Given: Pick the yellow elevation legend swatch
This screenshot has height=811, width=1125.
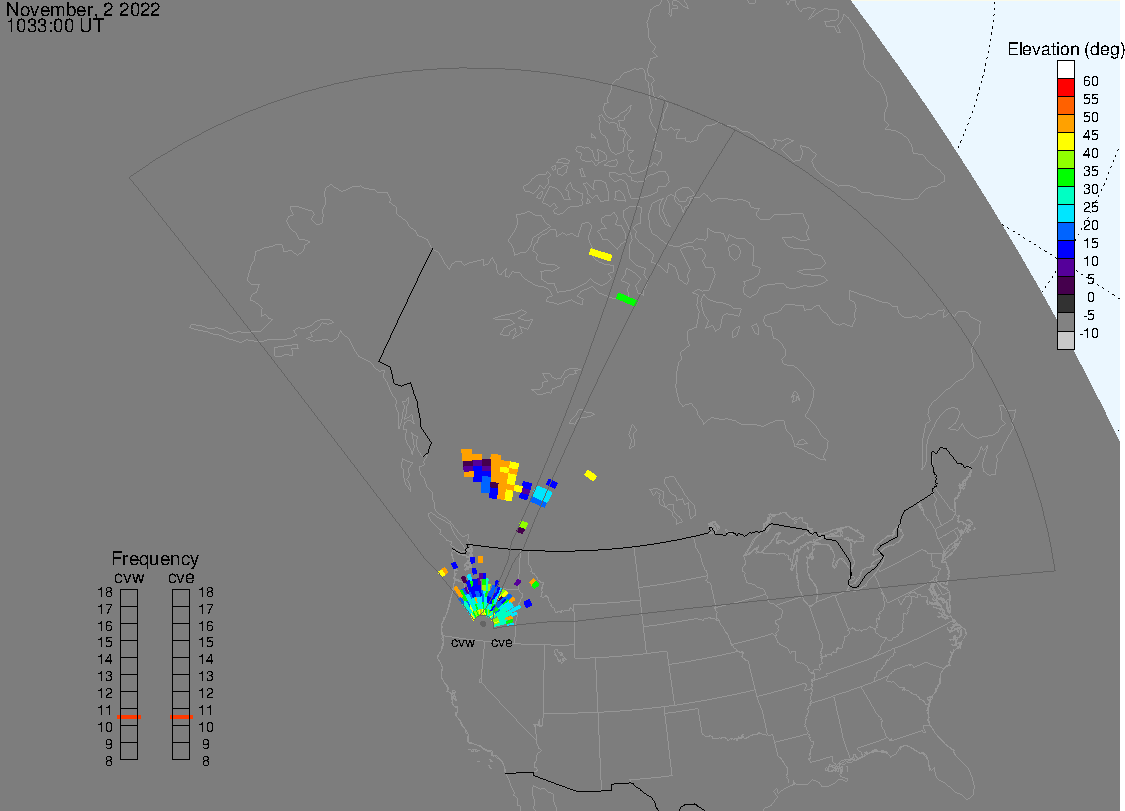Looking at the screenshot, I should (1065, 141).
